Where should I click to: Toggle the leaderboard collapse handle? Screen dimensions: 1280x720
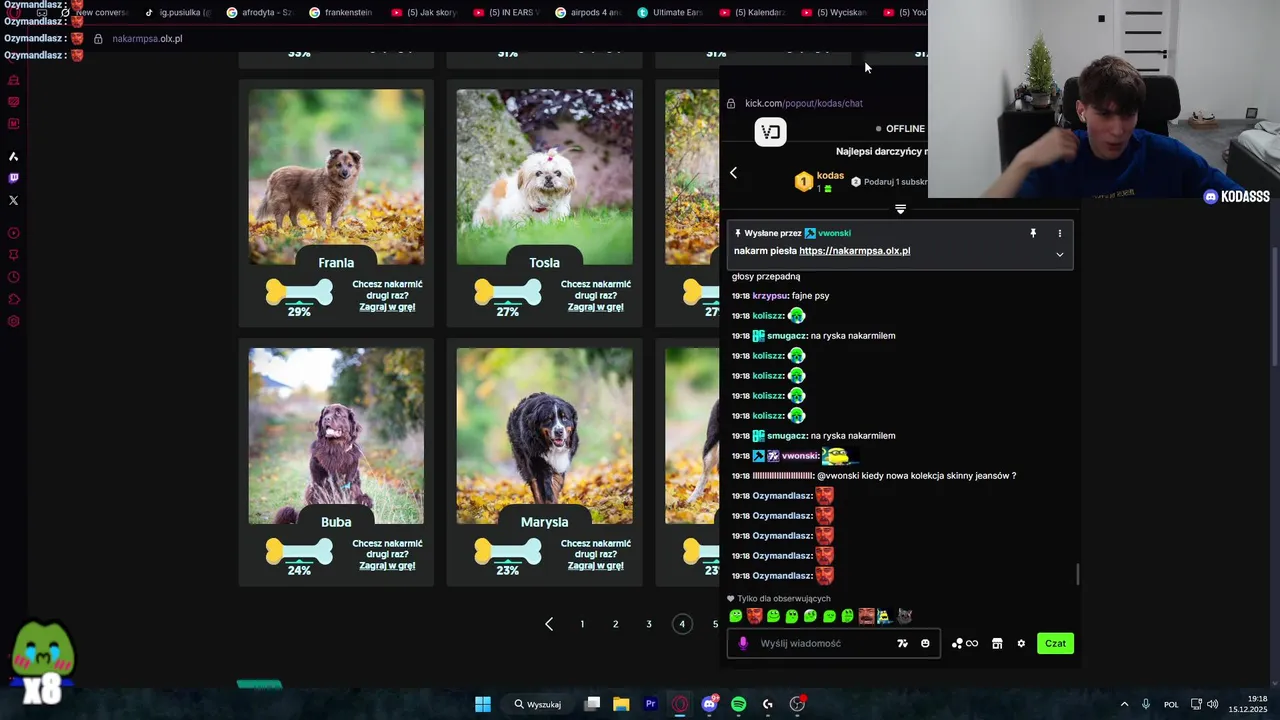(900, 209)
